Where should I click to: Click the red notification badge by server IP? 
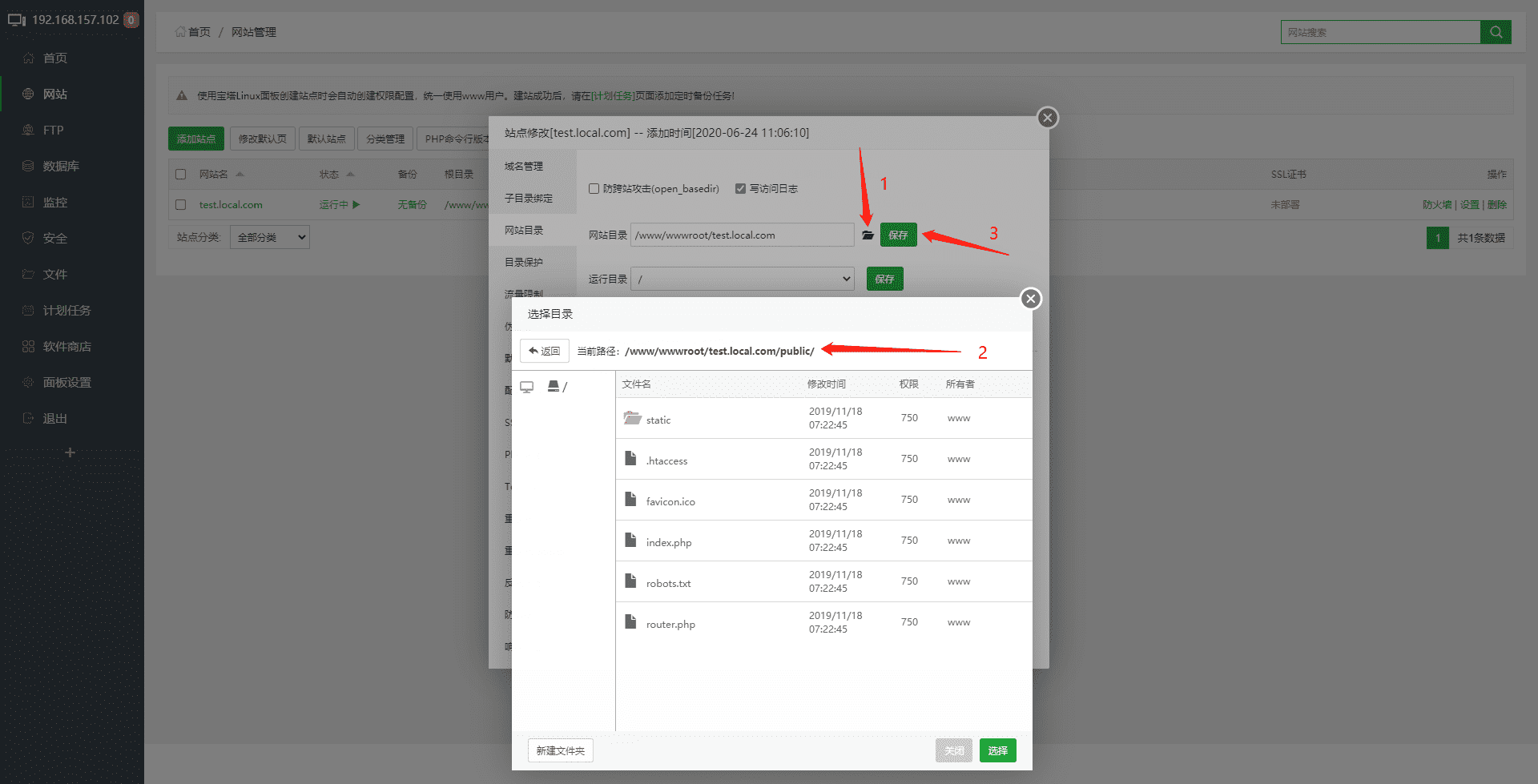tap(131, 20)
